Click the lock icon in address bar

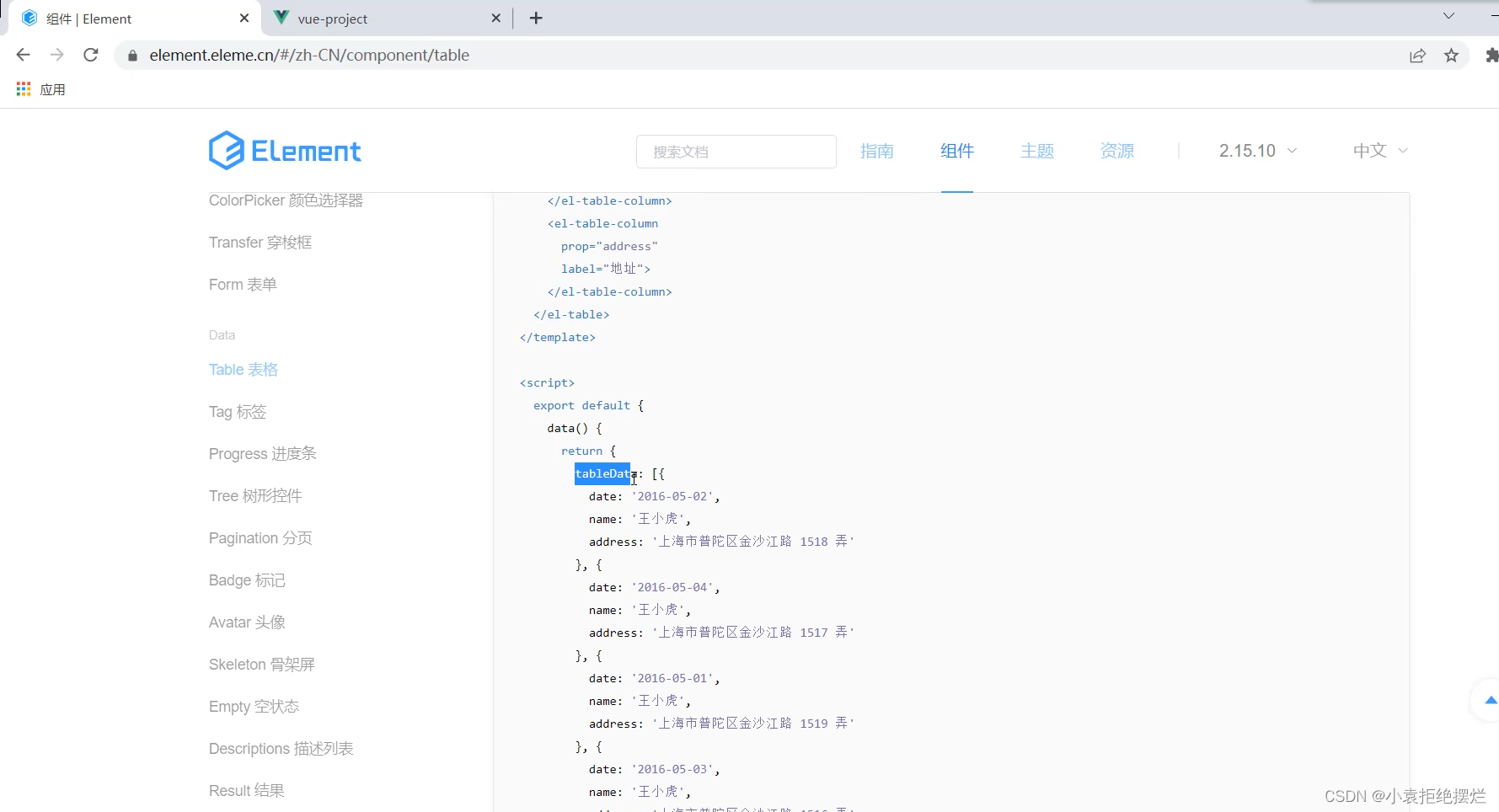[132, 56]
